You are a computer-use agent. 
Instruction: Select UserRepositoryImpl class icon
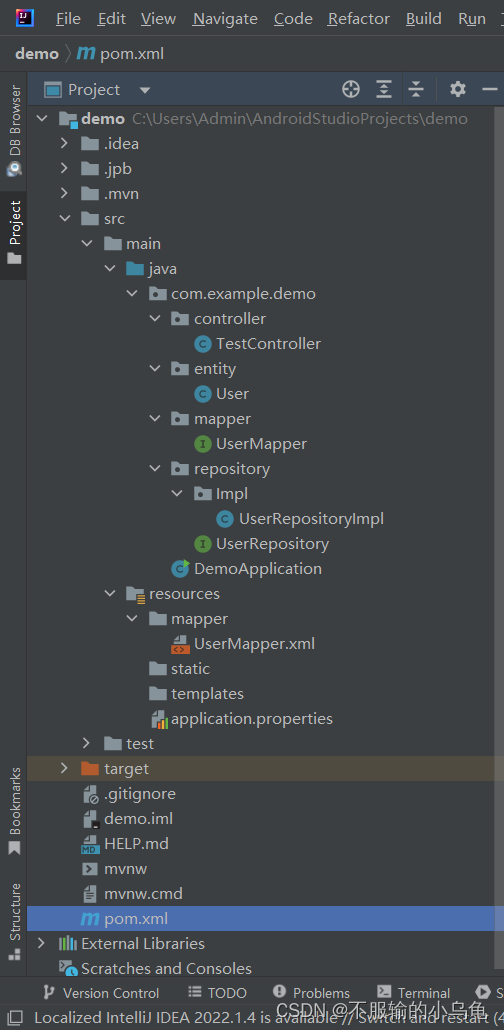coord(225,519)
